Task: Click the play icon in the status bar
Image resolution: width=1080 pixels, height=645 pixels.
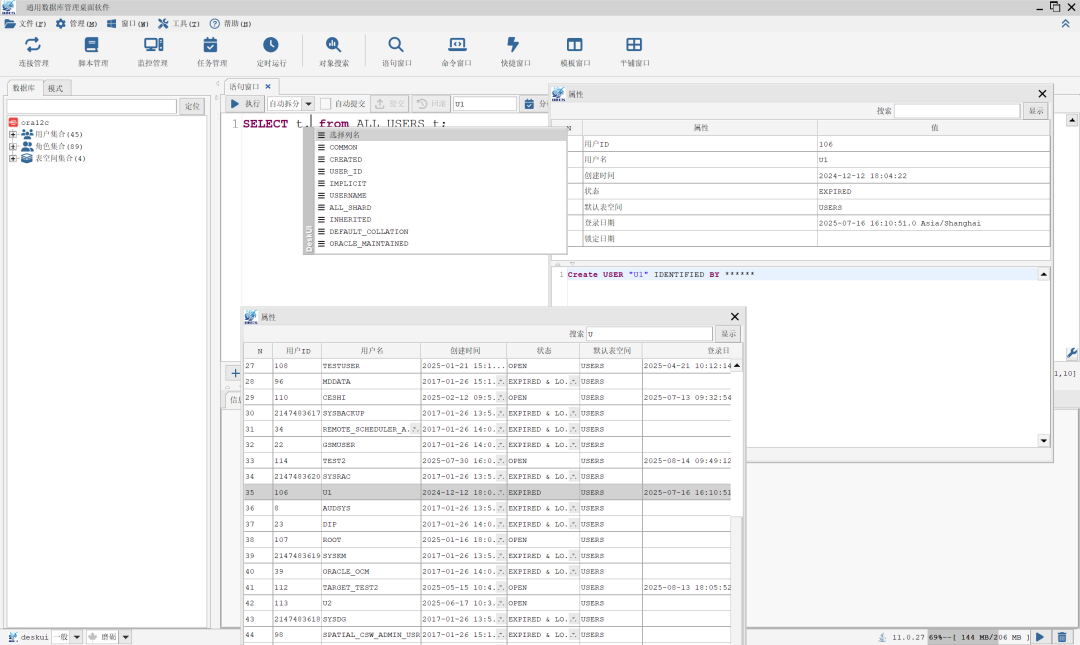Action: [x=1040, y=637]
